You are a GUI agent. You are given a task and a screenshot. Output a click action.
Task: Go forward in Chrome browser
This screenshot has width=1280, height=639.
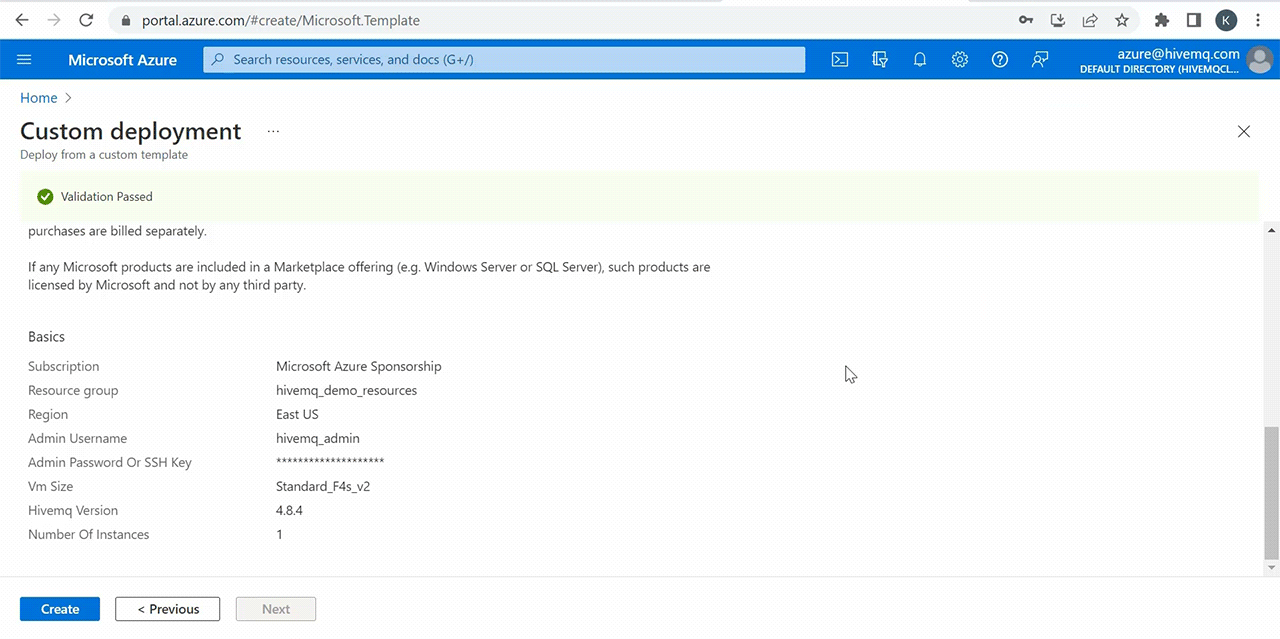click(54, 20)
